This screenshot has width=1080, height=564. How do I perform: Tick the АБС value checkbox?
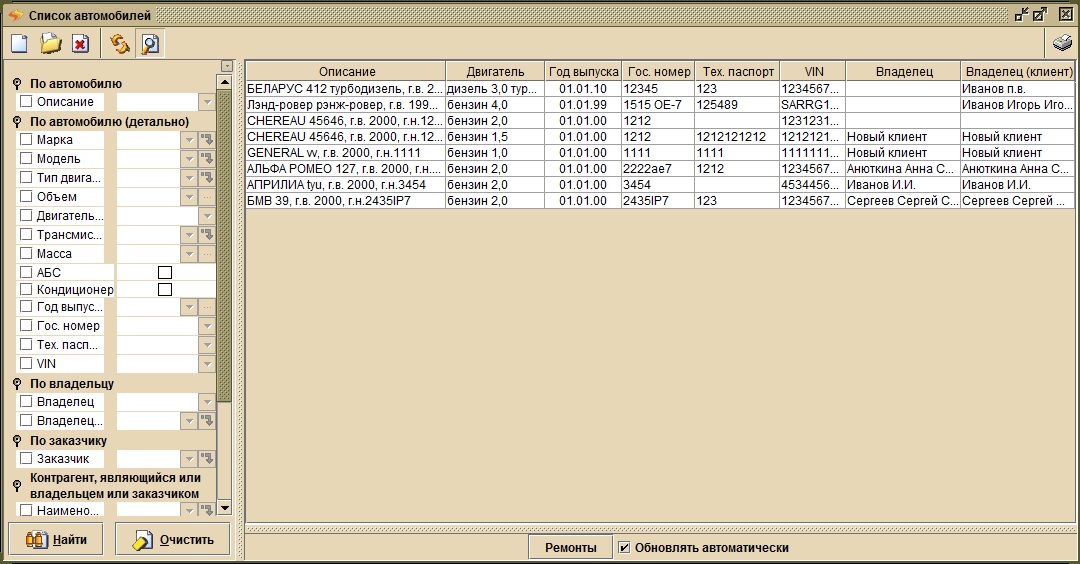point(165,273)
